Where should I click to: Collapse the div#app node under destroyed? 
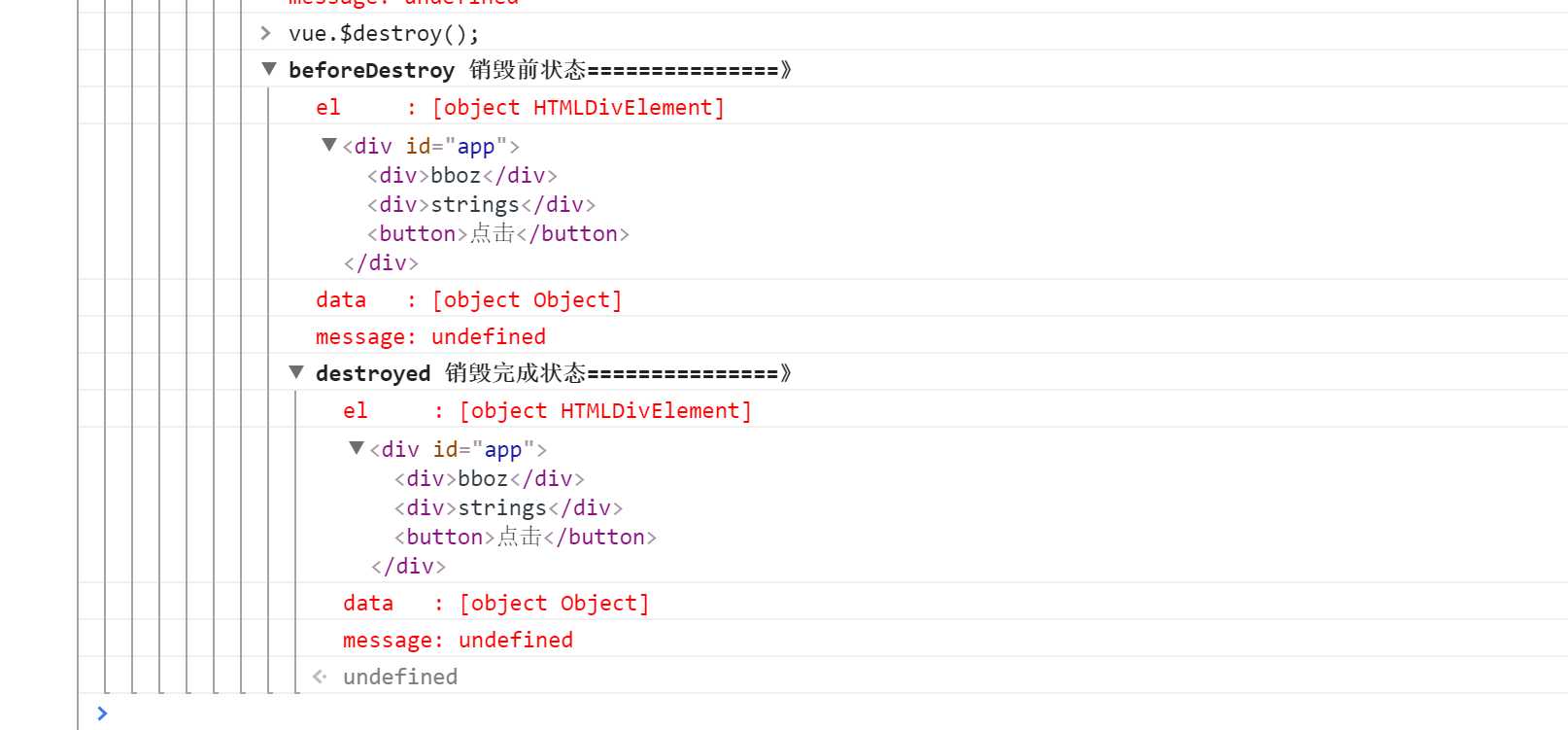point(357,448)
